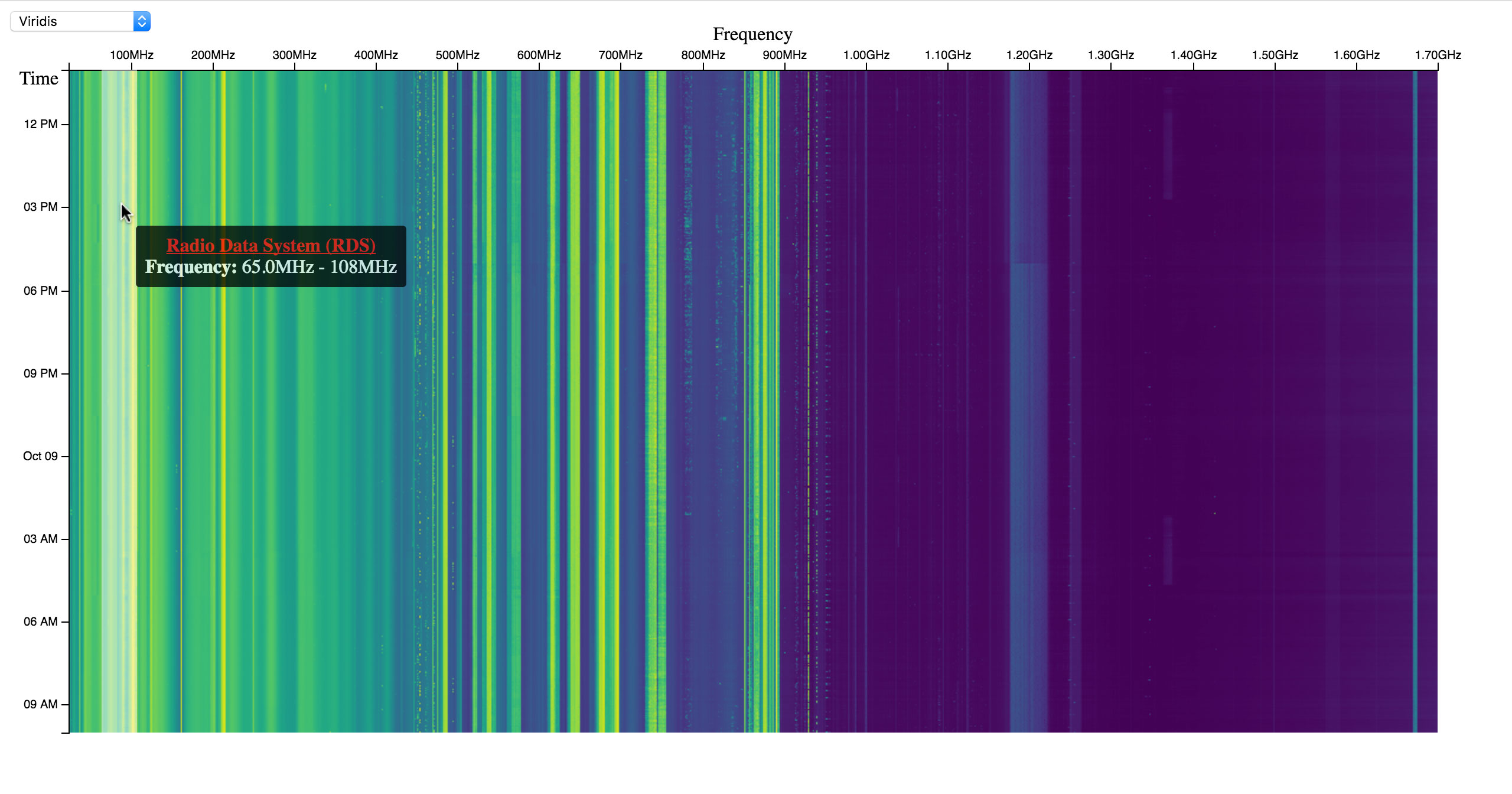Click the highlighted pale RDS band near 100MHz
Screen dimensions: 1512x794
(x=118, y=414)
